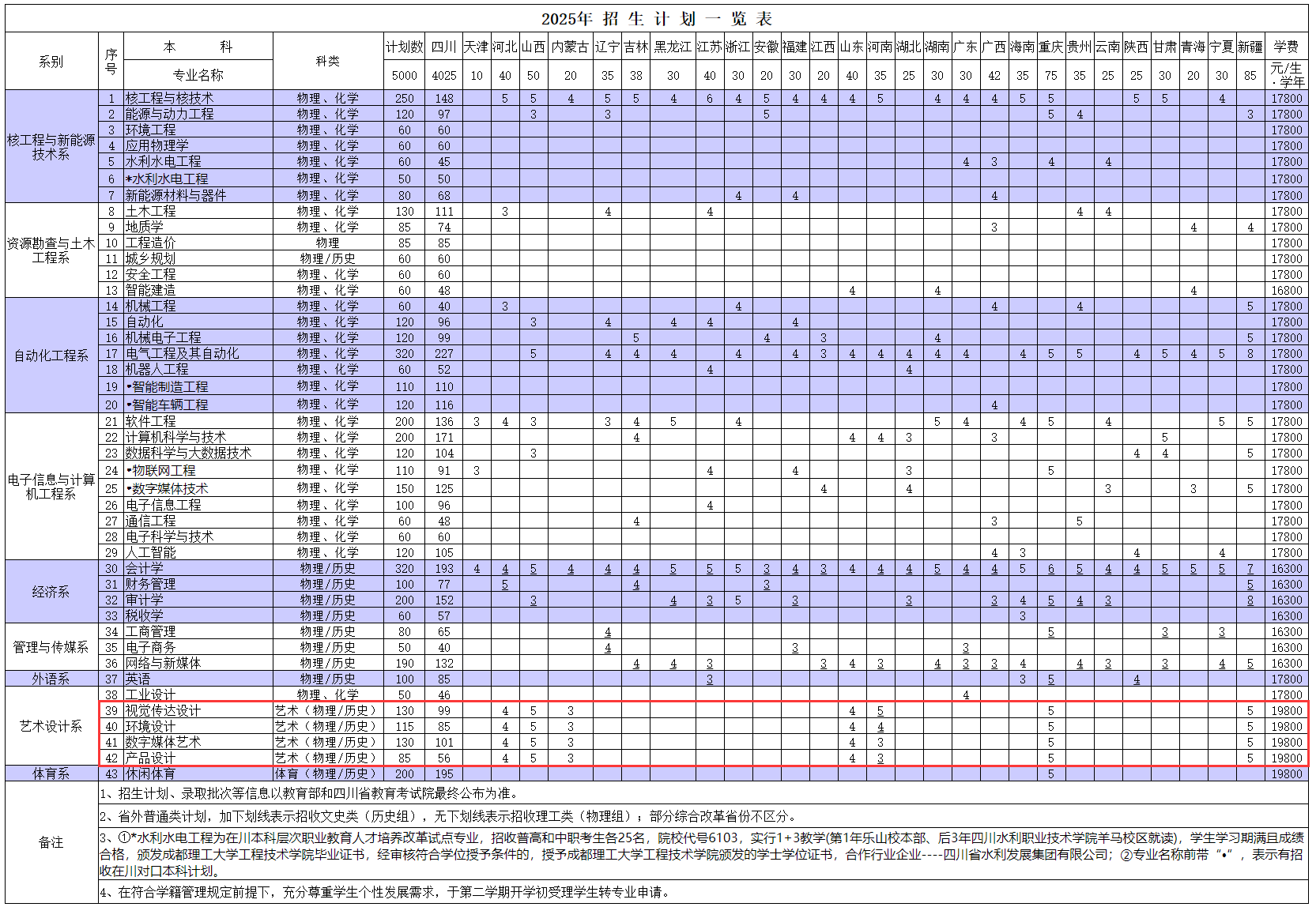Click the 备注 label cell
The width and height of the screenshot is (1316, 907).
(51, 842)
